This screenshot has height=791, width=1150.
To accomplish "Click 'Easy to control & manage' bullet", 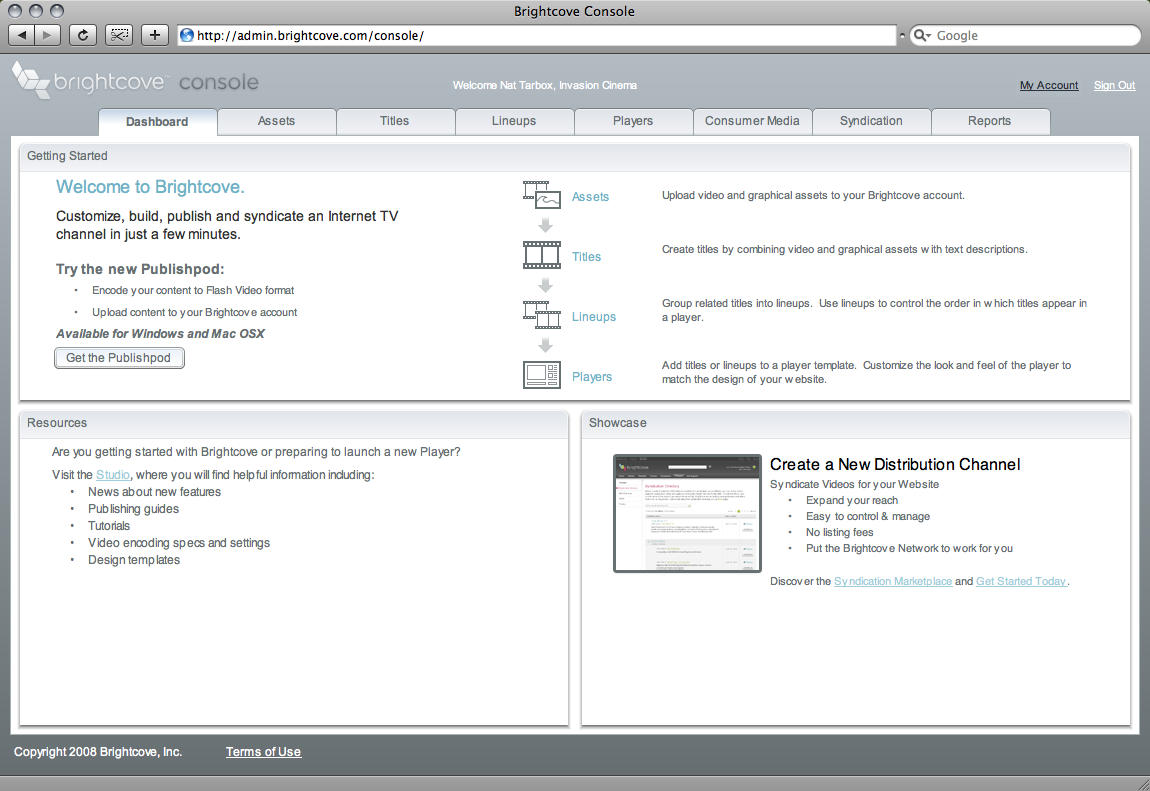I will pos(868,516).
